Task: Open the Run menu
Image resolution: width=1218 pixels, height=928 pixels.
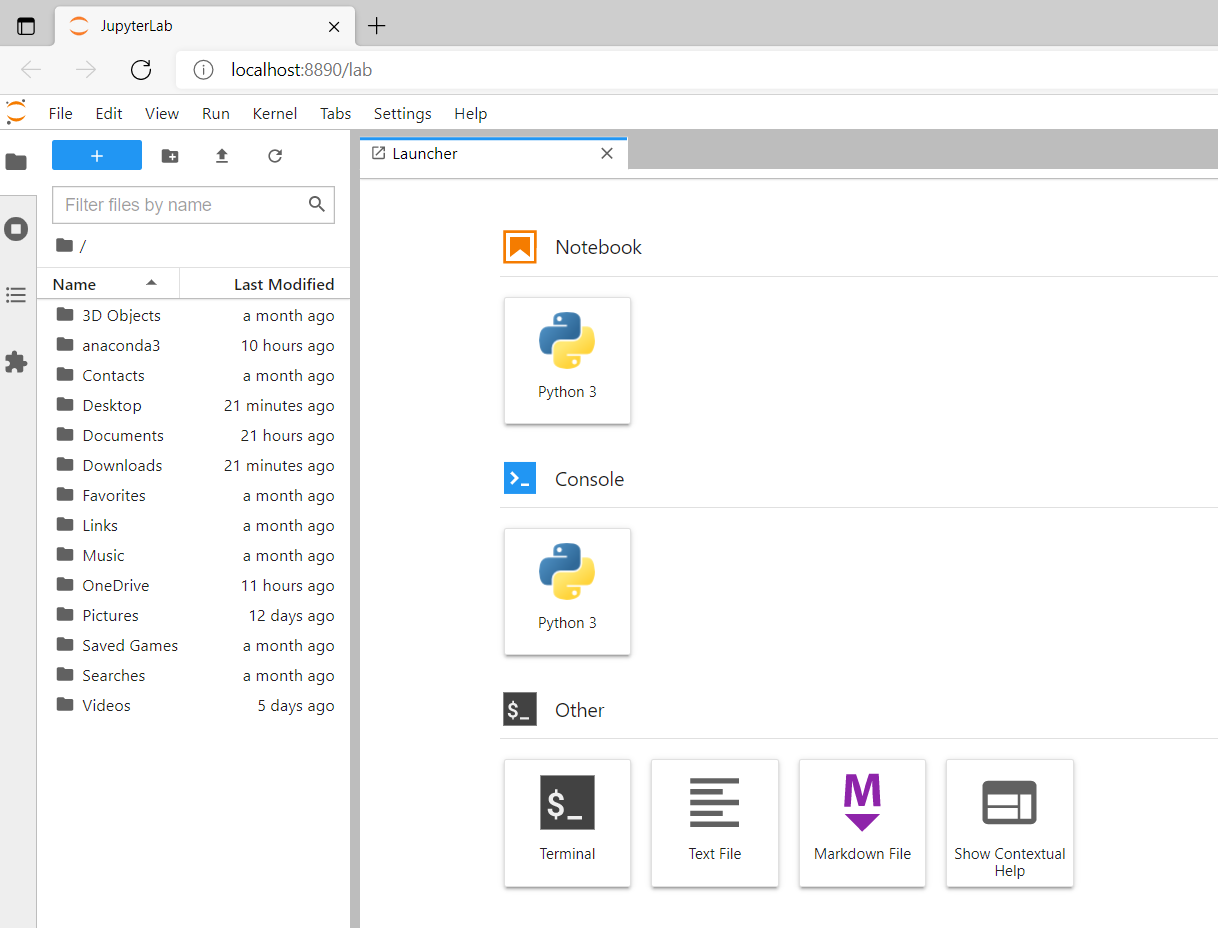Action: [x=216, y=114]
